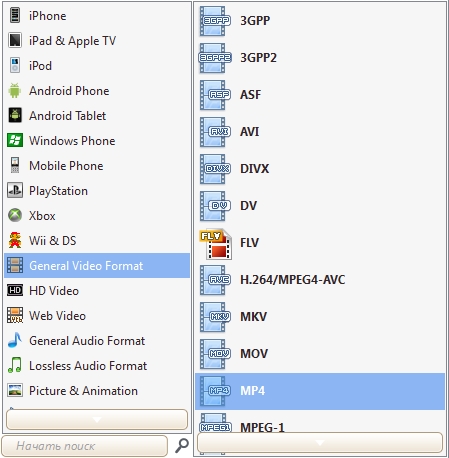The image size is (449, 458).
Task: Open the iPad & Apple TV category
Action: click(97, 41)
